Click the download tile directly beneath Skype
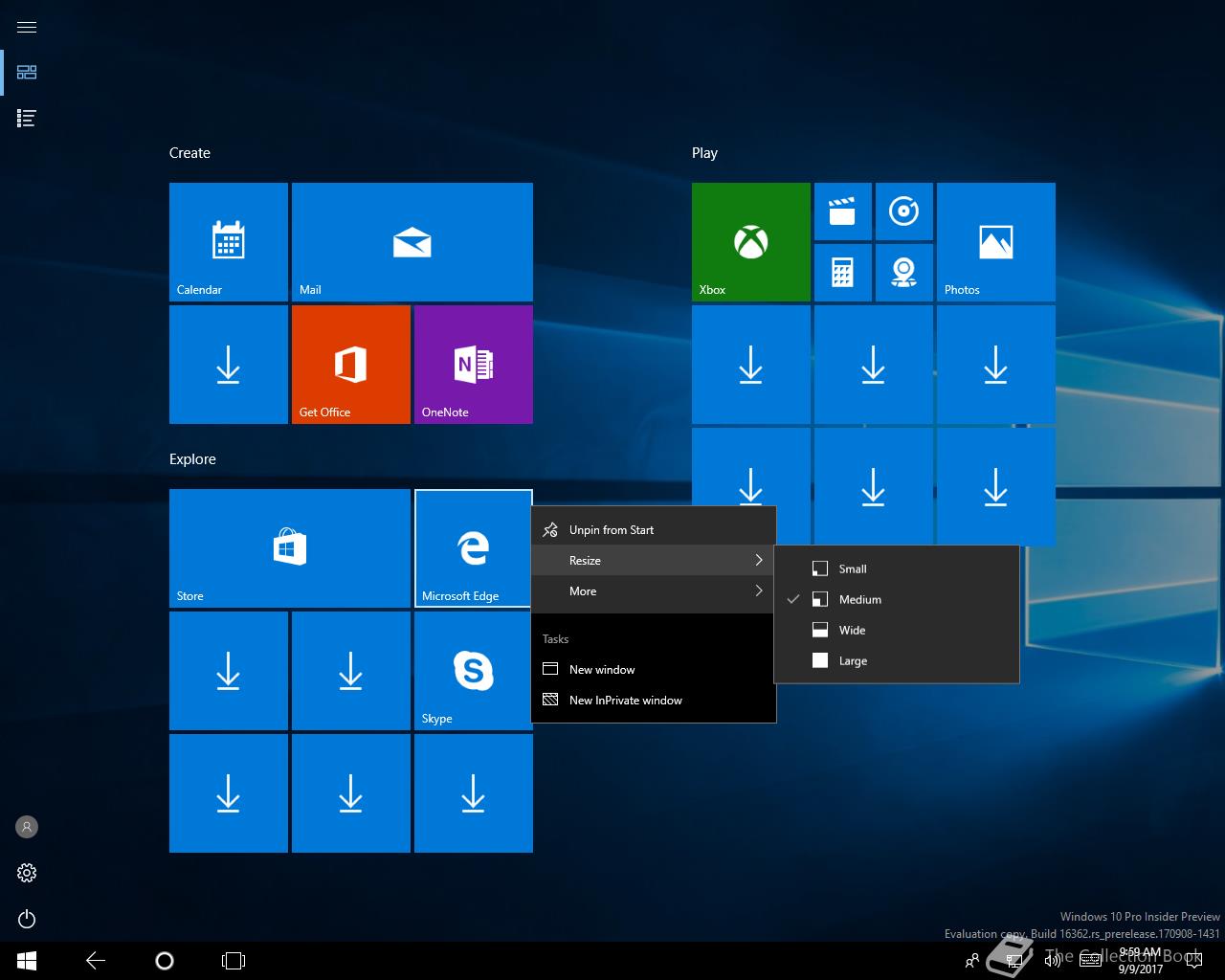Screen dimensions: 1225x980 point(474,793)
